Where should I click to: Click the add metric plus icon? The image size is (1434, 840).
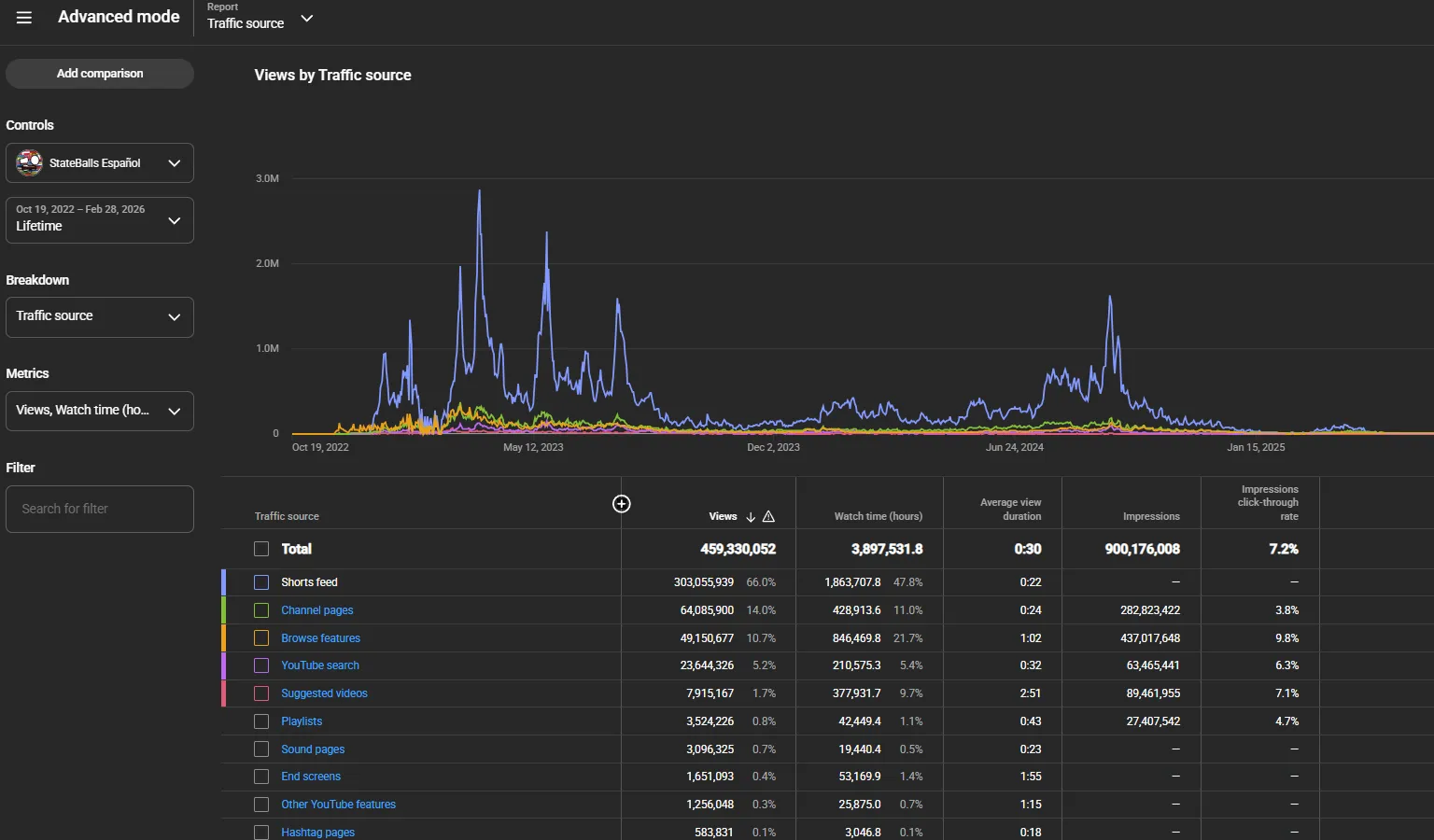click(621, 504)
